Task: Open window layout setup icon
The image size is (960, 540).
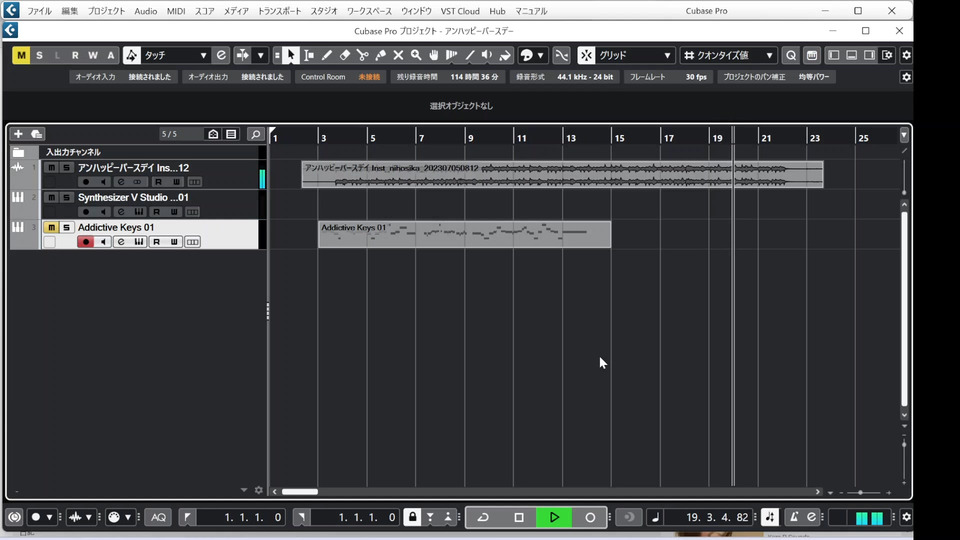Action: (887, 55)
